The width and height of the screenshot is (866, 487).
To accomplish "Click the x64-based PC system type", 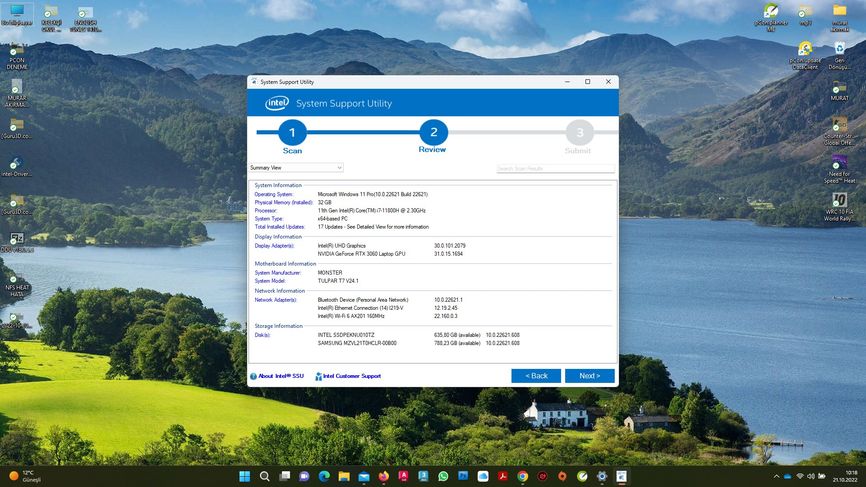I will (x=332, y=219).
